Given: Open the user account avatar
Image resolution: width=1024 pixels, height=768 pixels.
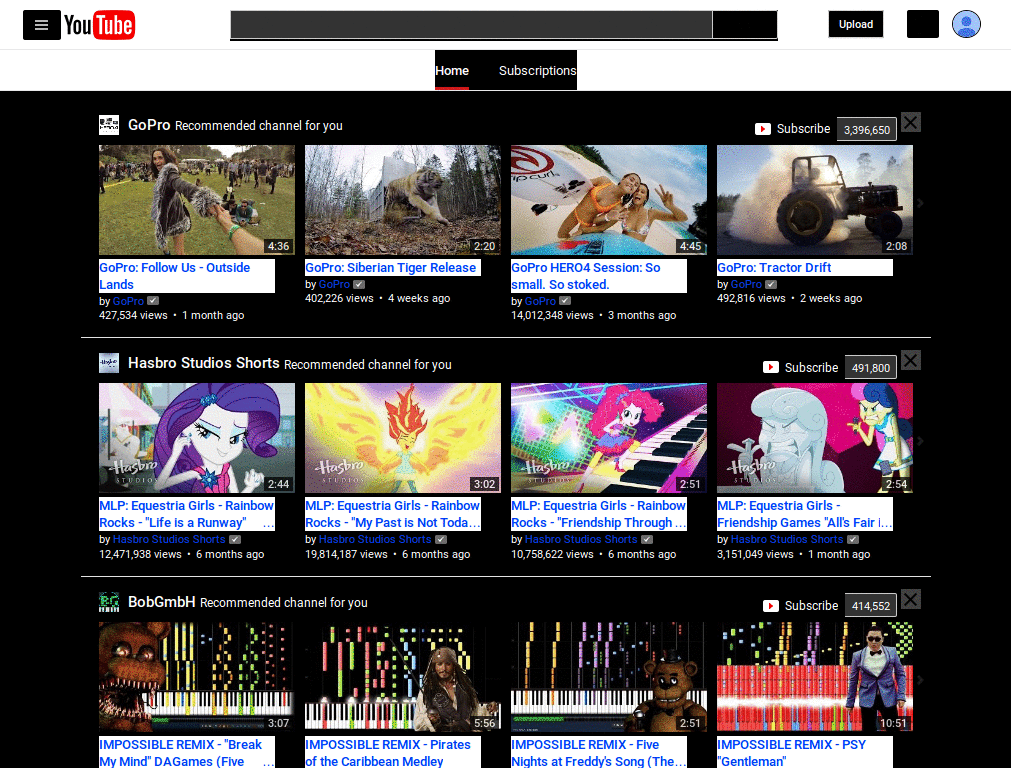Looking at the screenshot, I should [x=966, y=24].
